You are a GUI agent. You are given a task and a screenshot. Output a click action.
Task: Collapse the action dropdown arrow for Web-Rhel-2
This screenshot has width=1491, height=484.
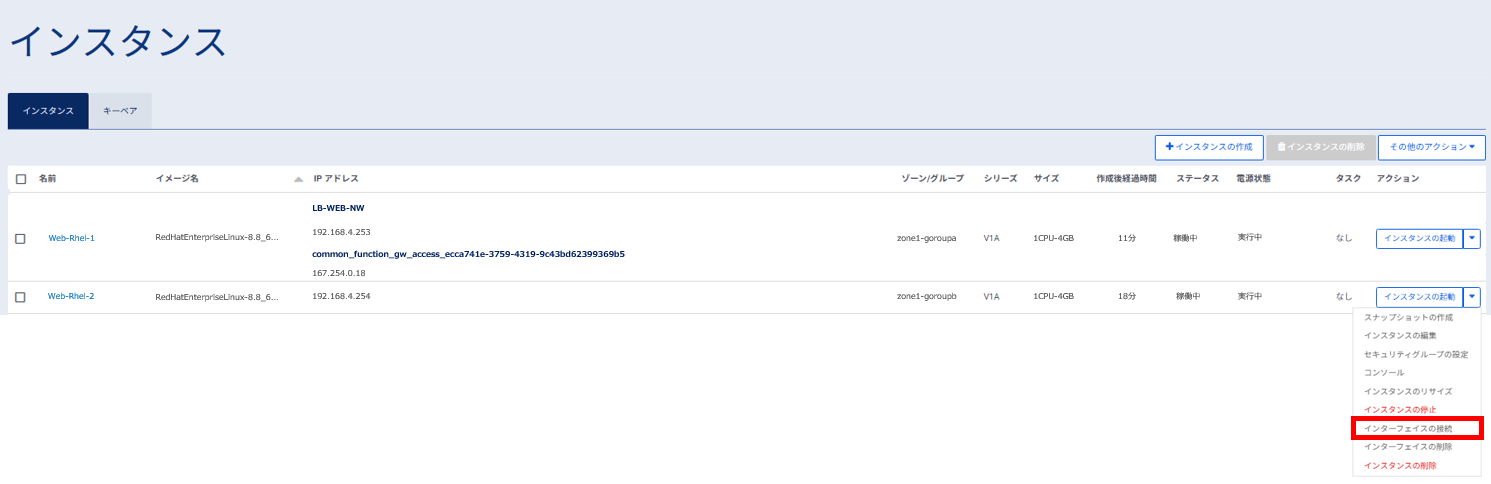click(x=1472, y=297)
